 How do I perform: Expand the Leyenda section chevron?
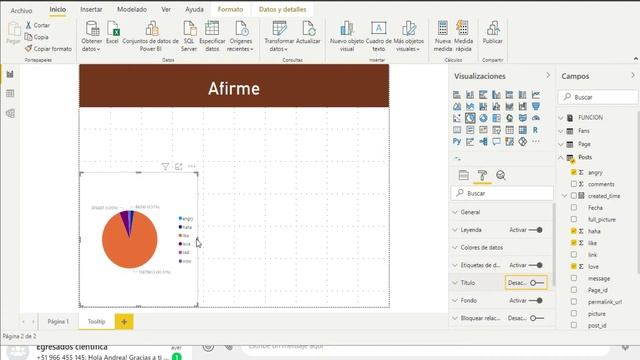(x=455, y=230)
